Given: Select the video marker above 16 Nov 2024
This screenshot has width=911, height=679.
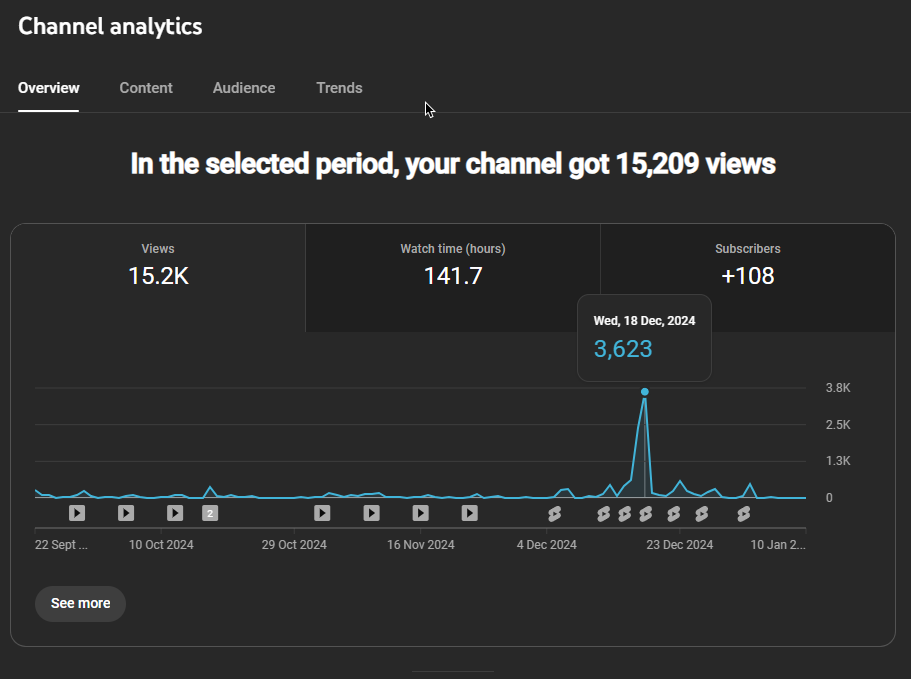Looking at the screenshot, I should [x=420, y=513].
